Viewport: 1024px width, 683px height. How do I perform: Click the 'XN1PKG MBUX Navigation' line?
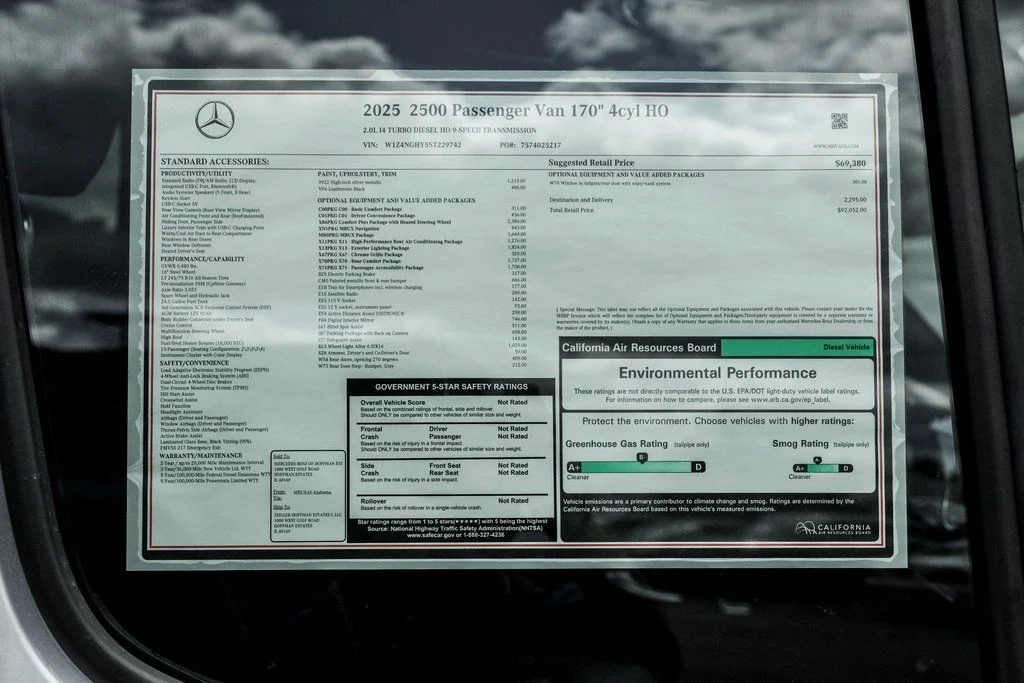click(x=348, y=229)
